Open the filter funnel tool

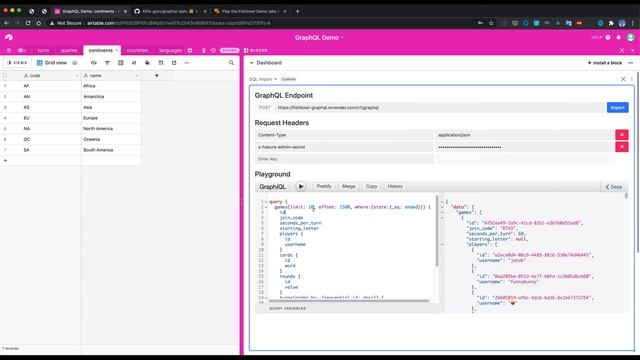[x=107, y=63]
